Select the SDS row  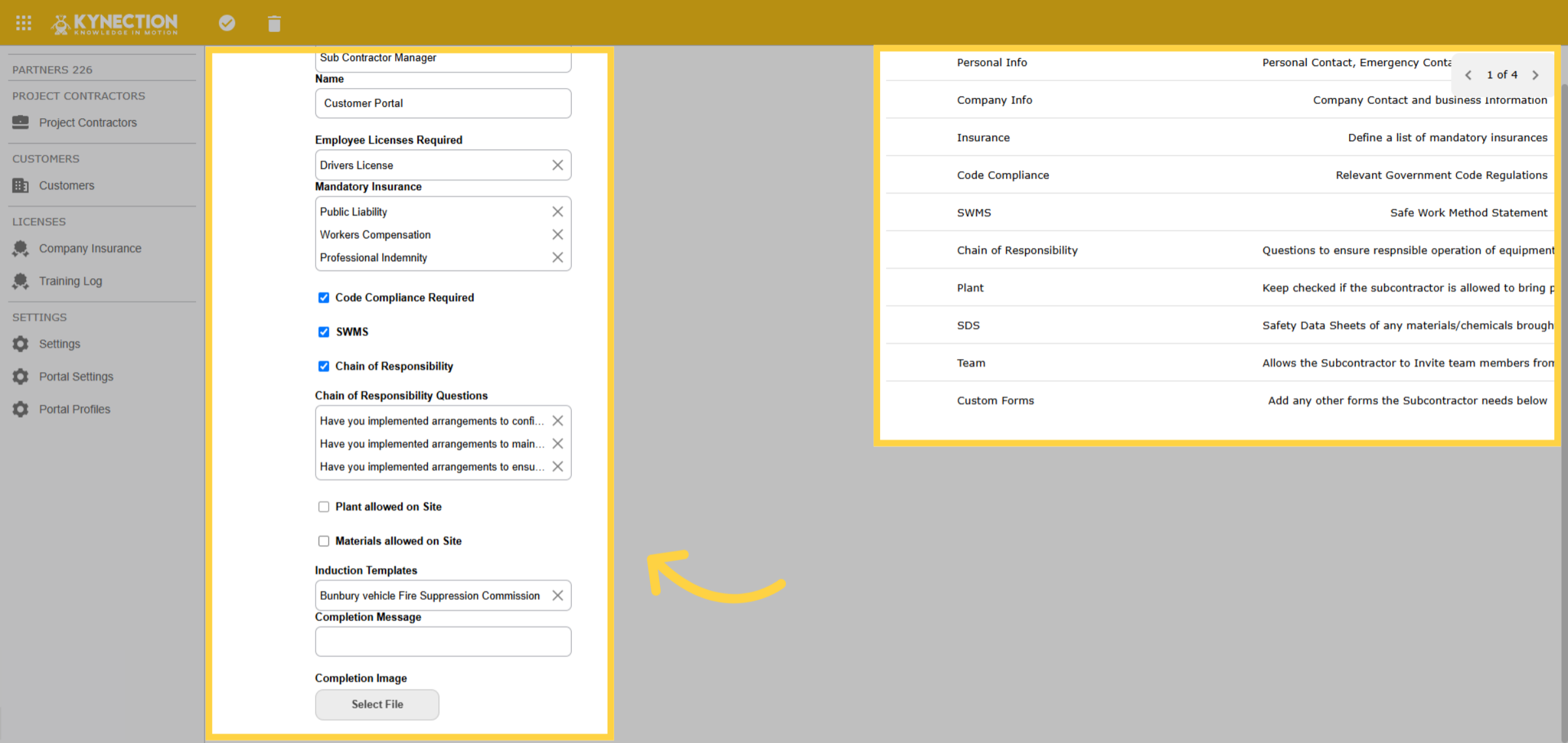pos(1219,325)
